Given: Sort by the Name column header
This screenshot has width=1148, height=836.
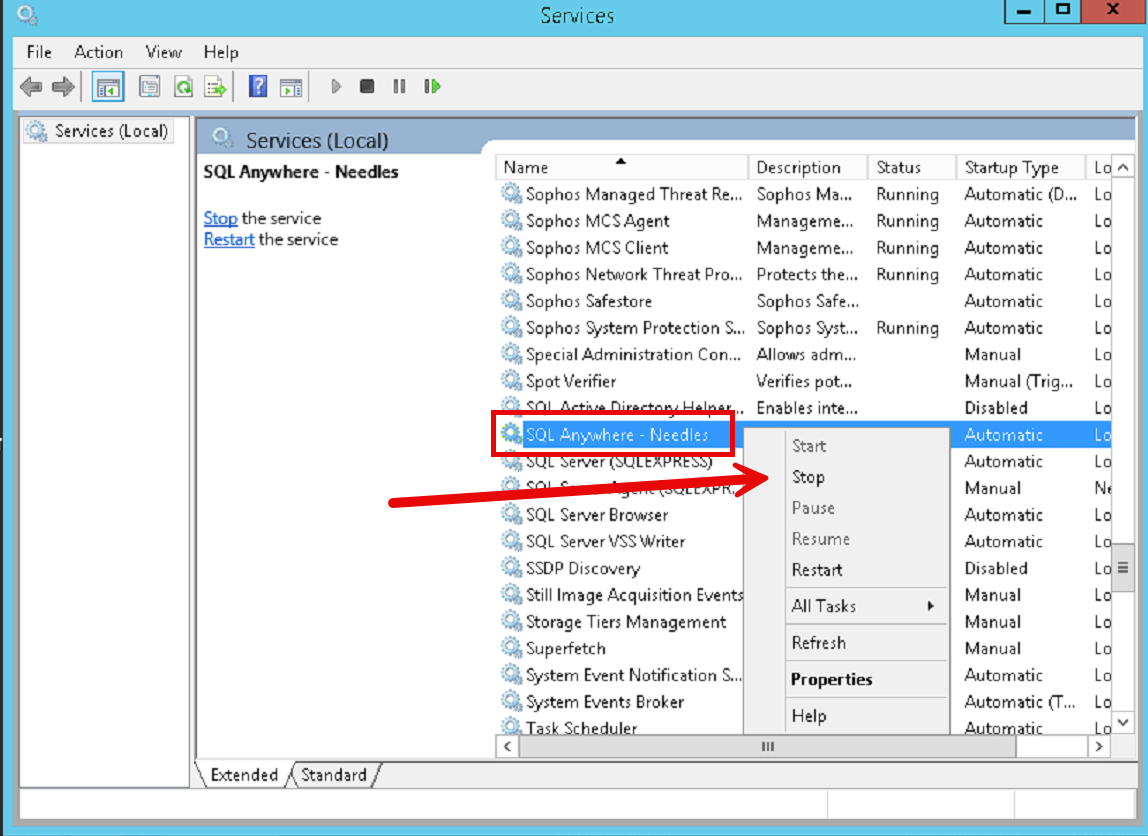Looking at the screenshot, I should 622,167.
